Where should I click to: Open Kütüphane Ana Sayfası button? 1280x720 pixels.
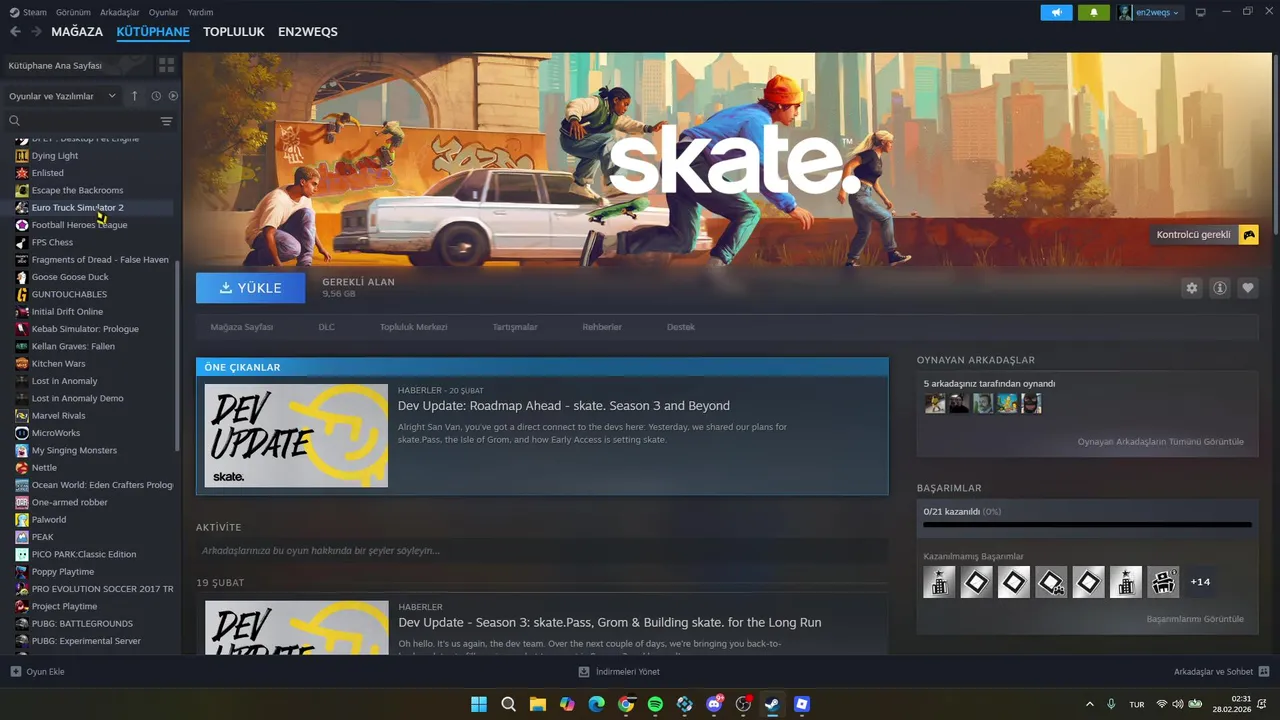[x=76, y=65]
